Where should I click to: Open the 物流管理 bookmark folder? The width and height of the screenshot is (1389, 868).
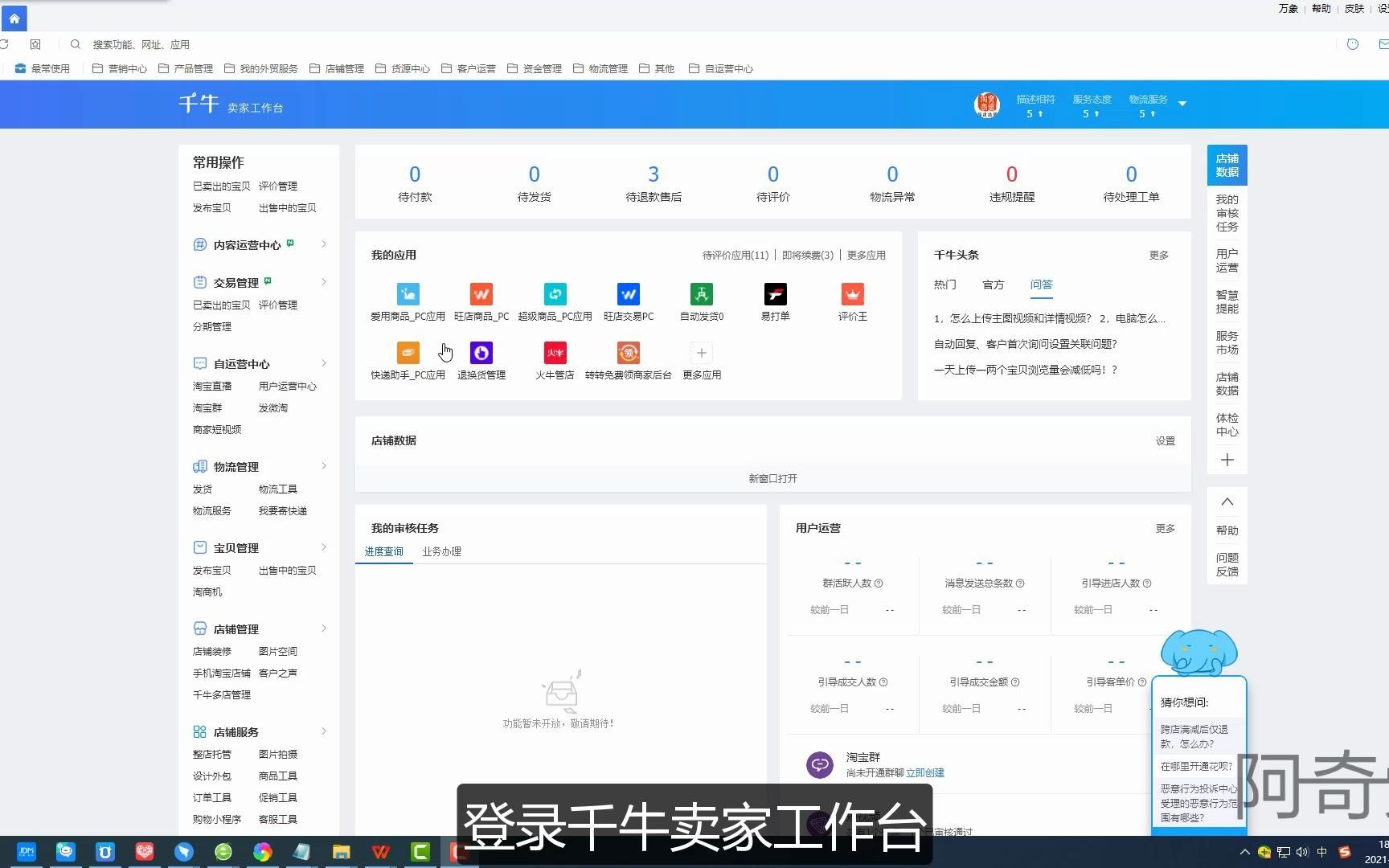click(600, 69)
